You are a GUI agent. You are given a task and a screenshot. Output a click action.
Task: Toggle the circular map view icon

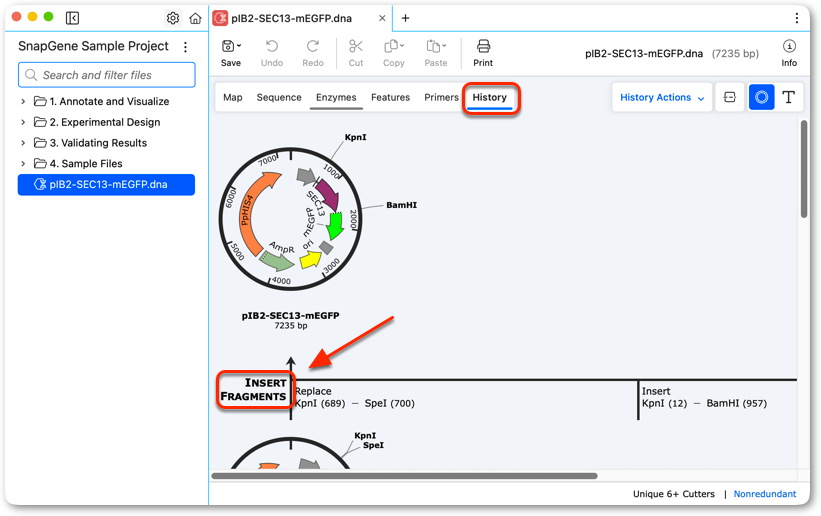761,97
